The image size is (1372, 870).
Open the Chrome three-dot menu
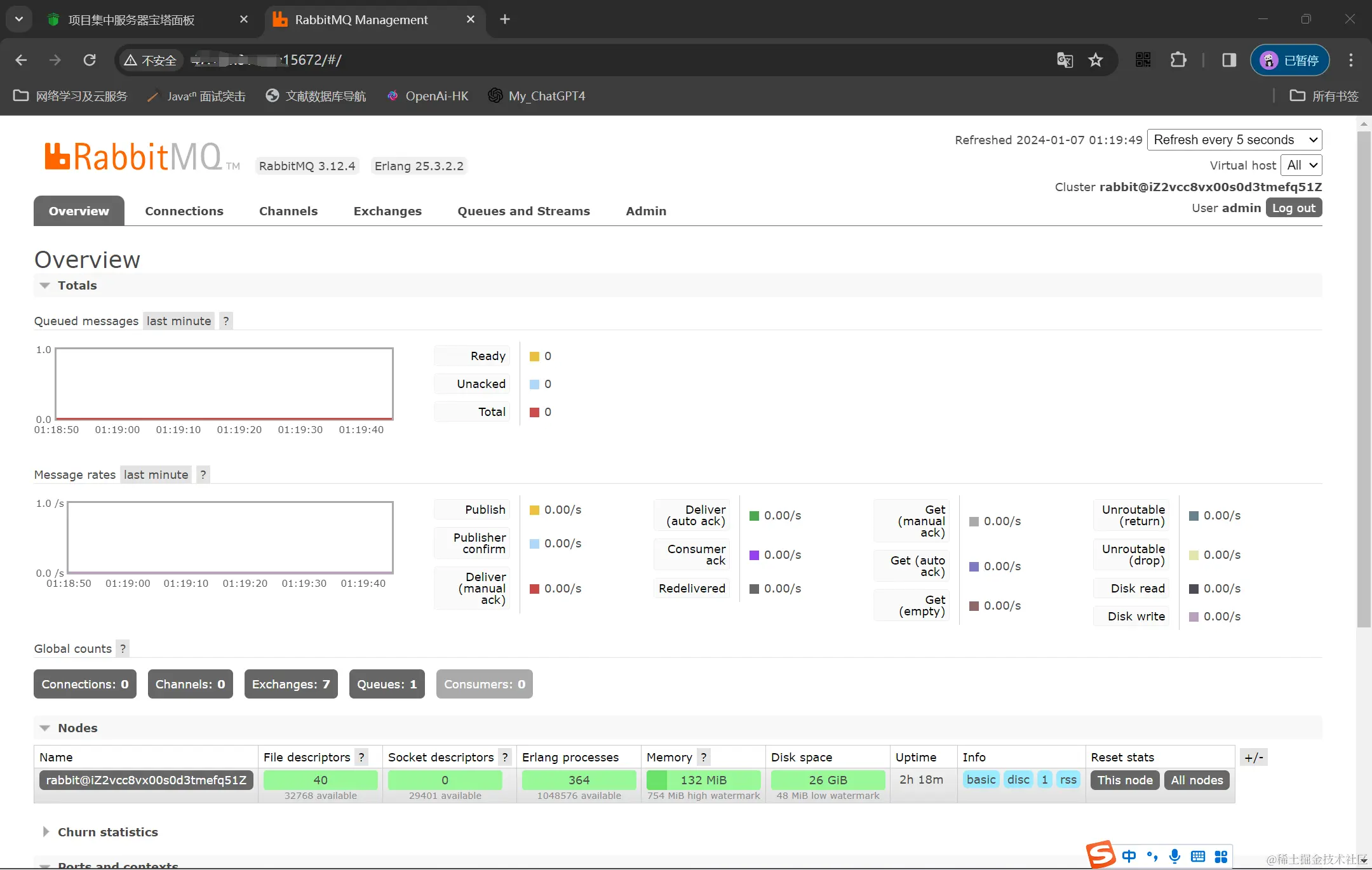[x=1351, y=60]
